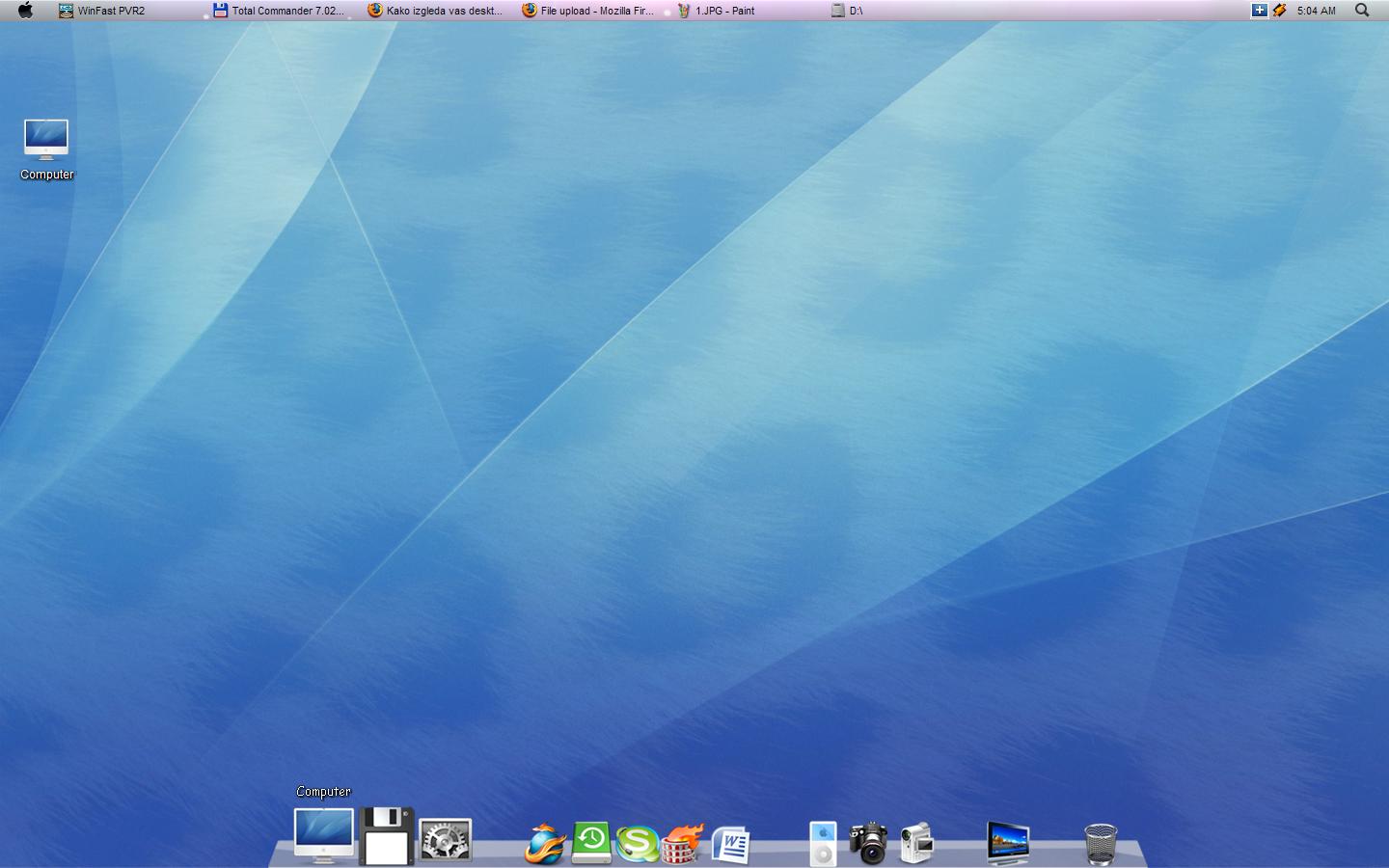Click the blue plus tray icon
This screenshot has width=1389, height=868.
1259,11
